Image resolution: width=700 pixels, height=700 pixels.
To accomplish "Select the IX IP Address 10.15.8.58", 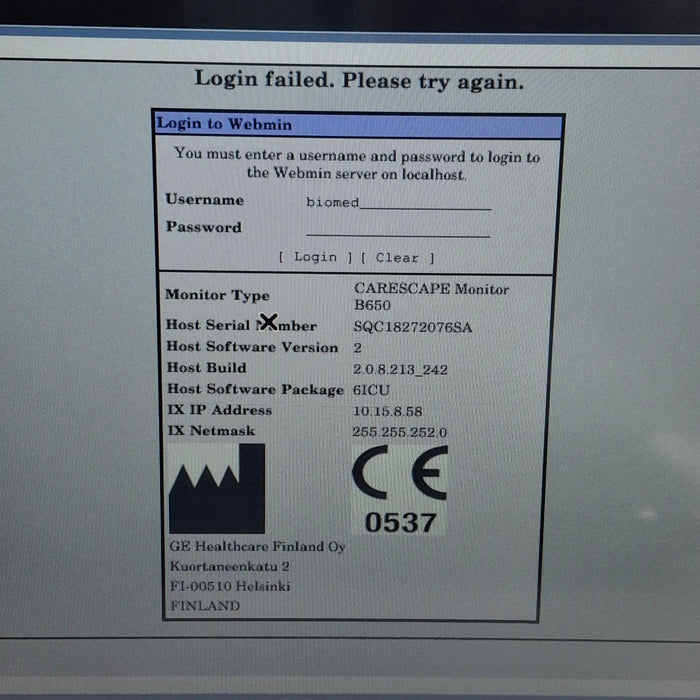I will click(x=387, y=411).
